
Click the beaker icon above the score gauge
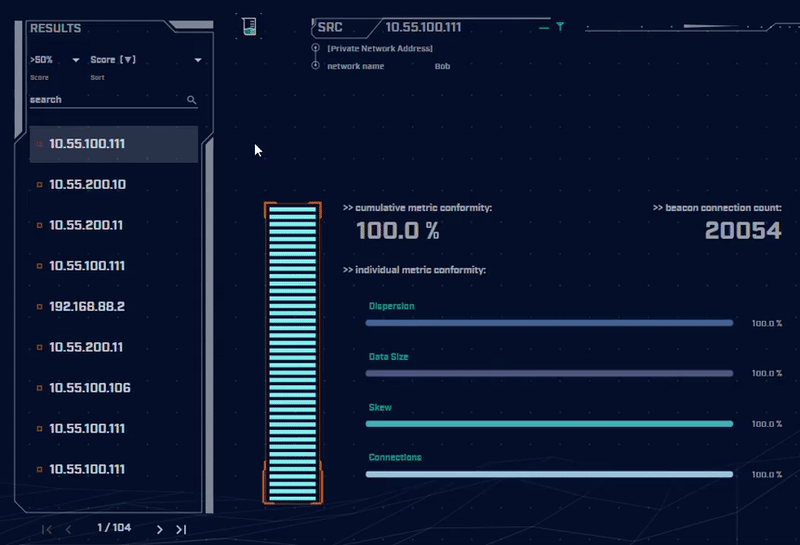(x=249, y=26)
